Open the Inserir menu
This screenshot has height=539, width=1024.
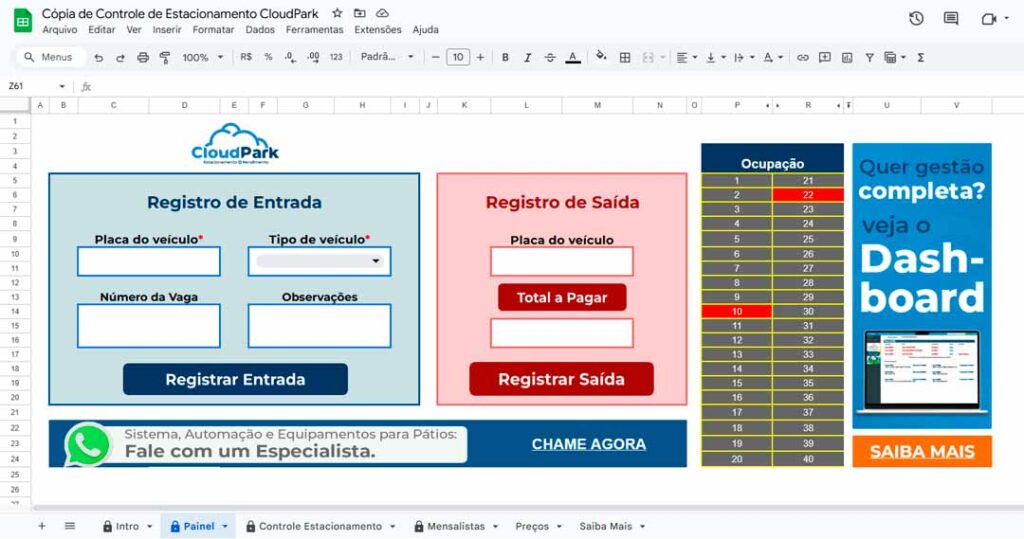[167, 29]
